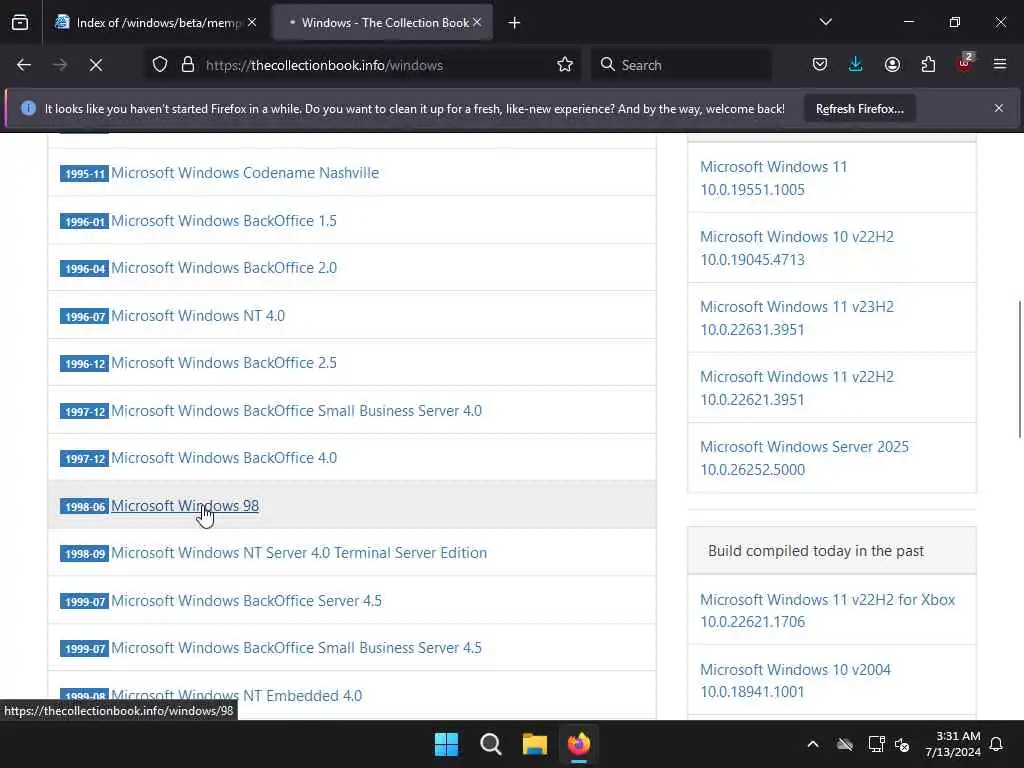Screen dimensions: 1024x768
Task: Open Windows Server 2025 10.0.26252.5000 link
Action: pos(805,458)
